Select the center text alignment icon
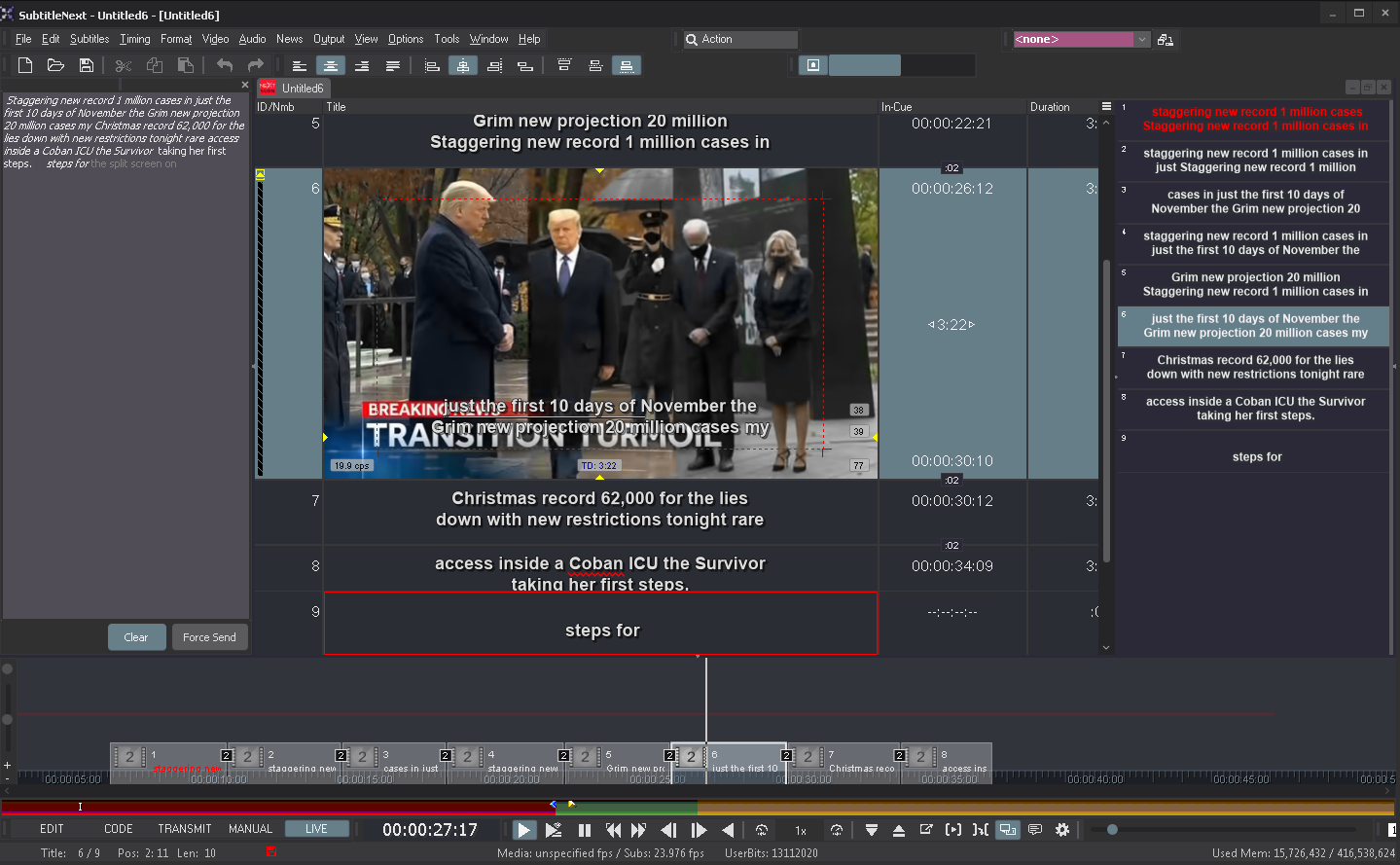1400x865 pixels. click(x=330, y=65)
